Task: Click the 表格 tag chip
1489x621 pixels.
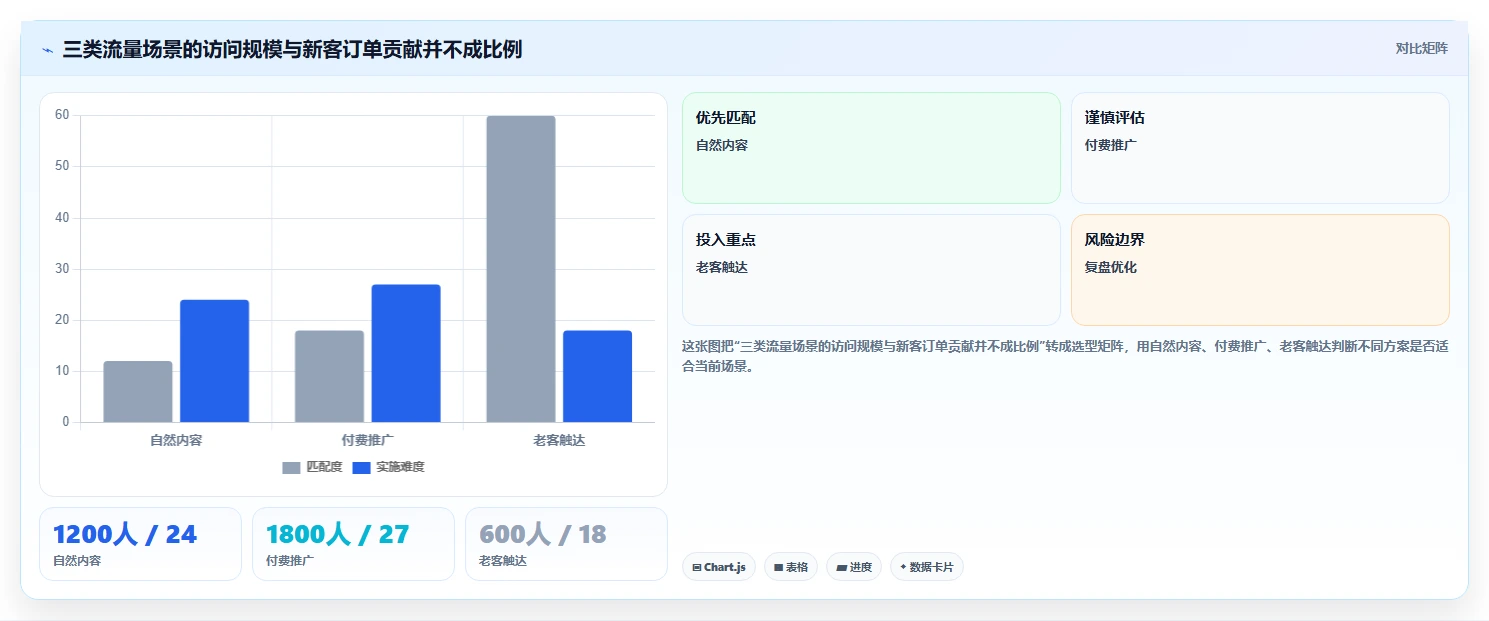Action: pyautogui.click(x=791, y=567)
